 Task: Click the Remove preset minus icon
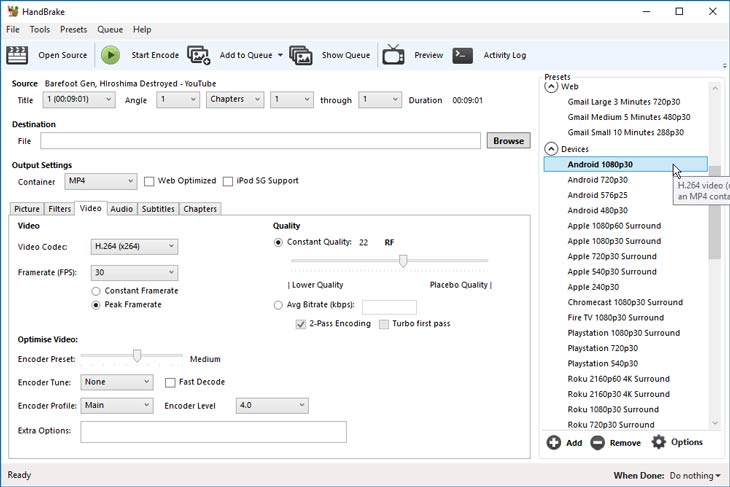[597, 442]
